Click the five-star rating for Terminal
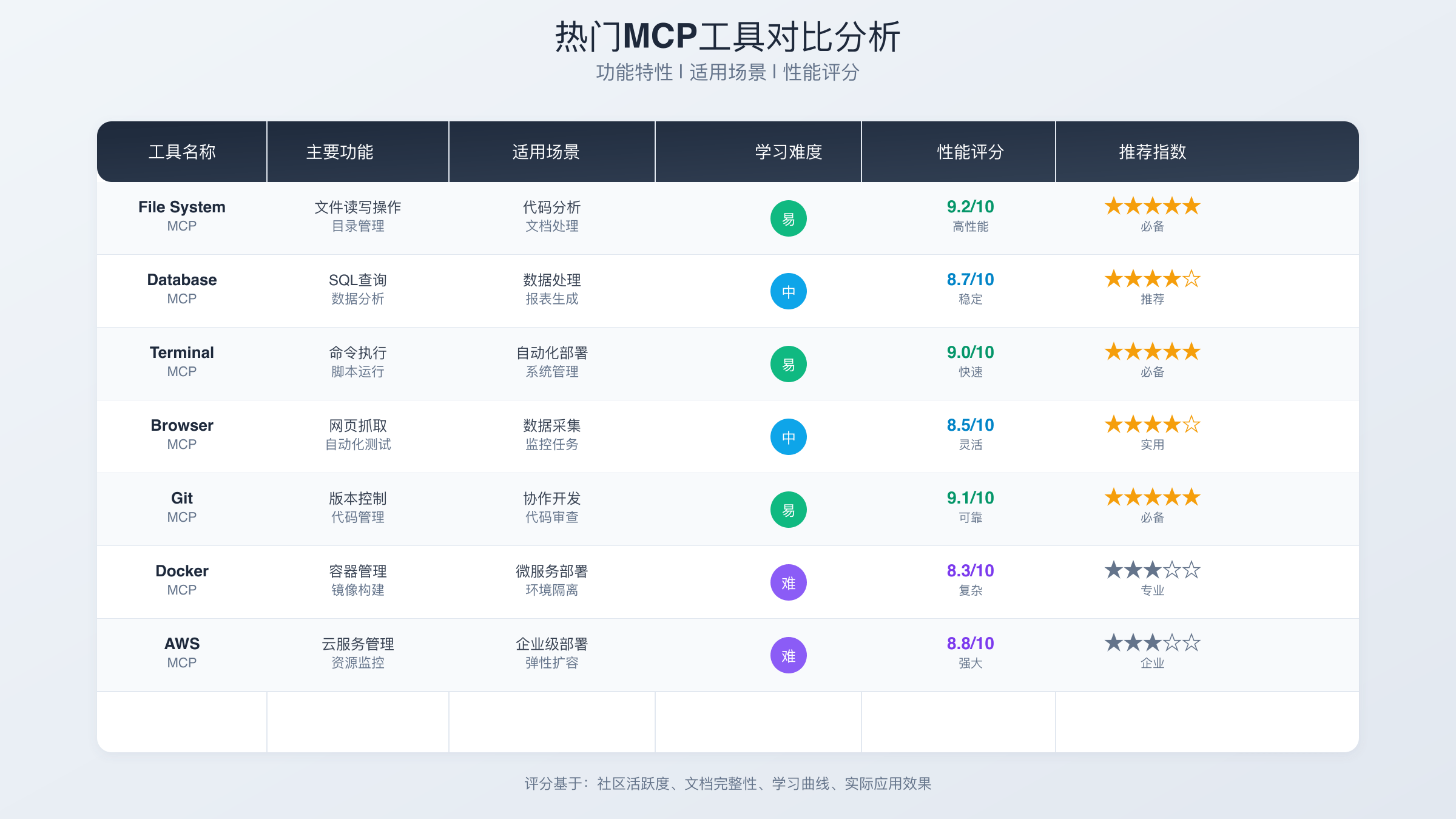 coord(1152,352)
